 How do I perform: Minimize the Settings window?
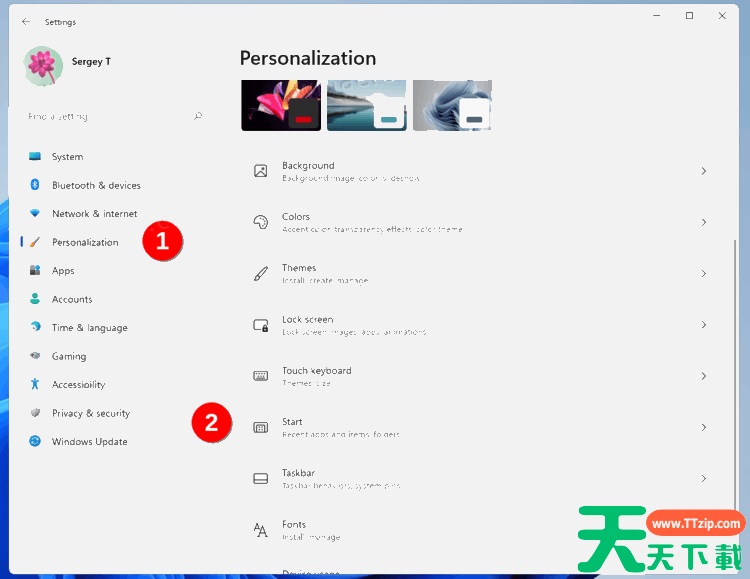point(657,16)
